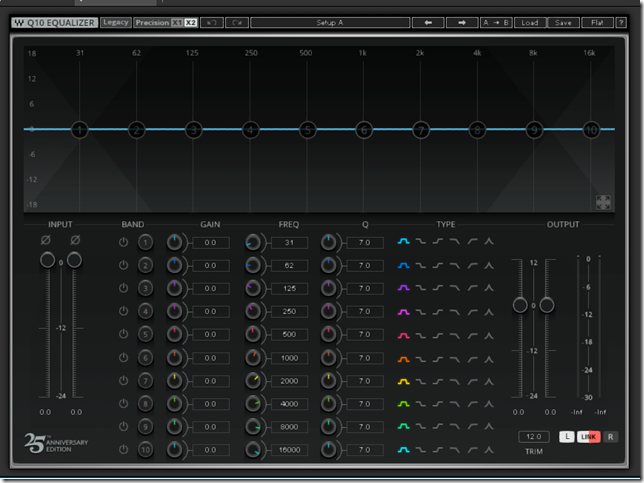Viewport: 644px width, 483px height.
Task: Toggle power for band 6
Action: pyautogui.click(x=123, y=358)
